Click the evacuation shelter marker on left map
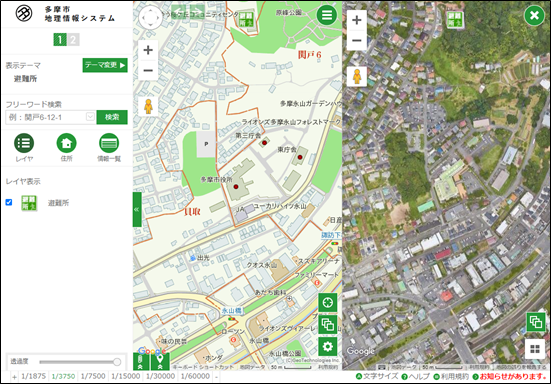 pyautogui.click(x=246, y=19)
